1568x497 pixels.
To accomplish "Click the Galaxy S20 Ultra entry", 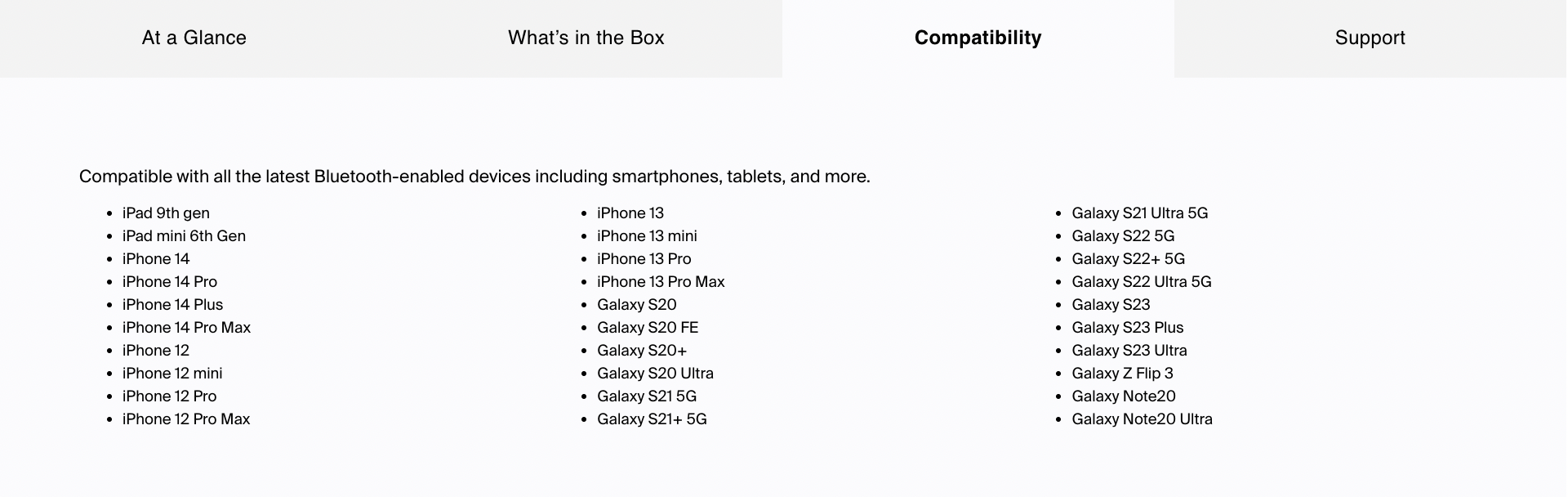I will (655, 374).
